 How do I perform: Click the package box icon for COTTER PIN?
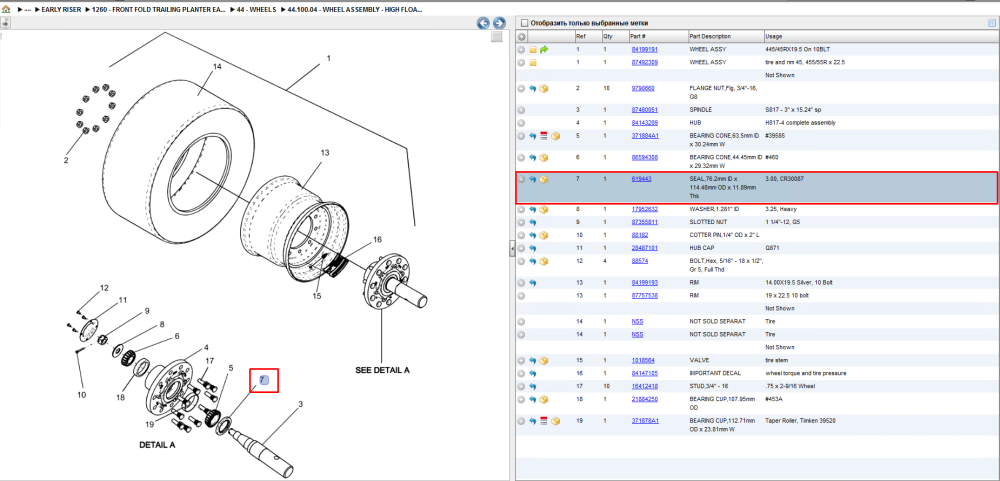[544, 235]
